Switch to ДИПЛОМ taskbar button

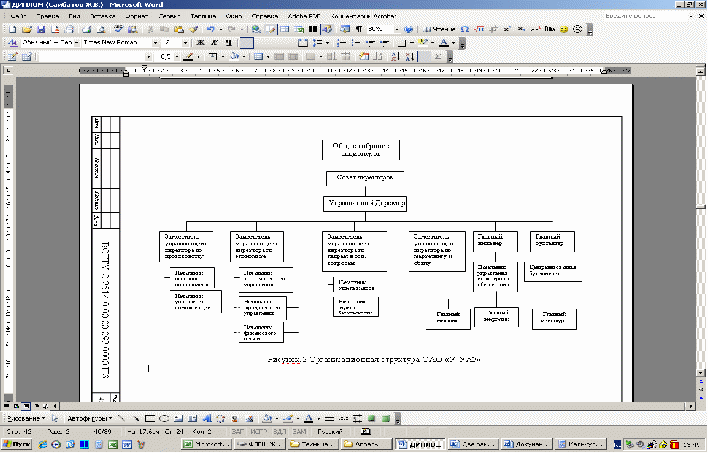click(421, 444)
